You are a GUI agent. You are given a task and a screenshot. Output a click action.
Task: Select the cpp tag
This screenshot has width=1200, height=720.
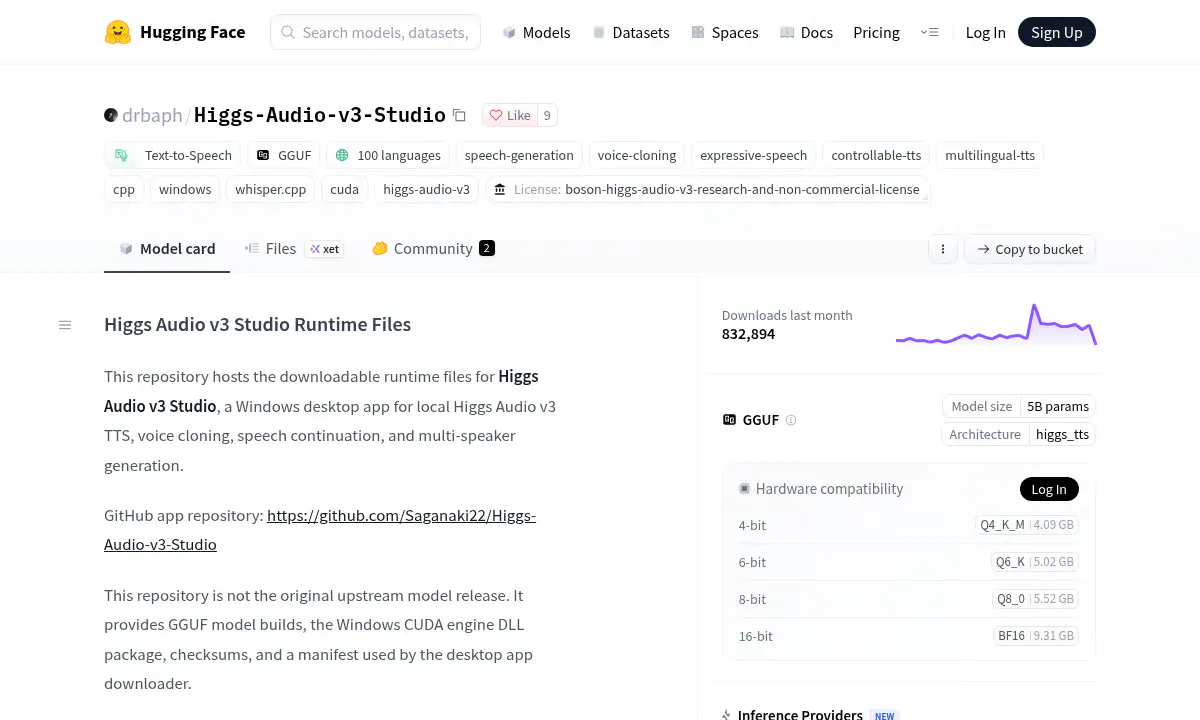pyautogui.click(x=124, y=189)
